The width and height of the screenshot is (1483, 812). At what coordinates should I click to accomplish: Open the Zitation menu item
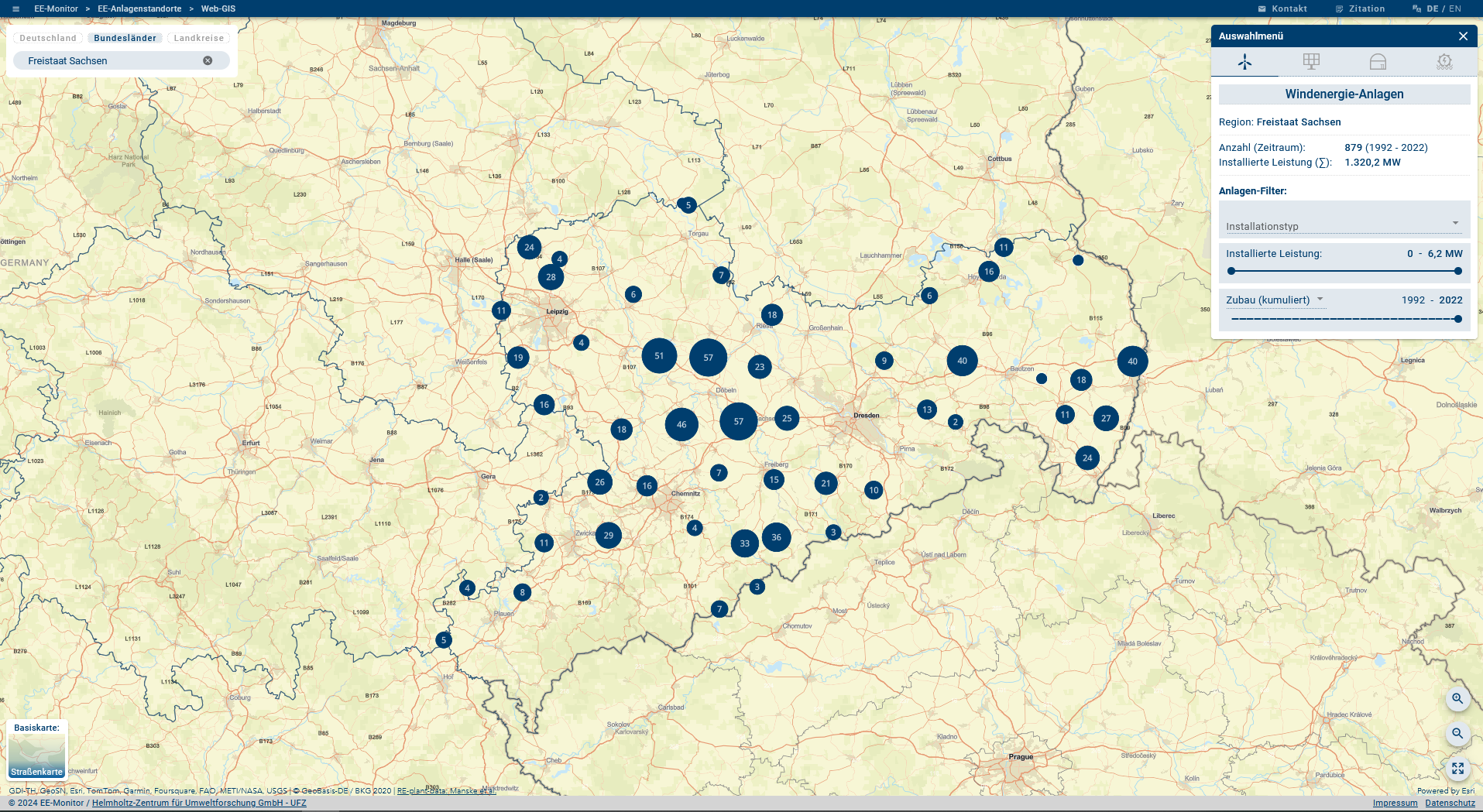pos(1360,9)
